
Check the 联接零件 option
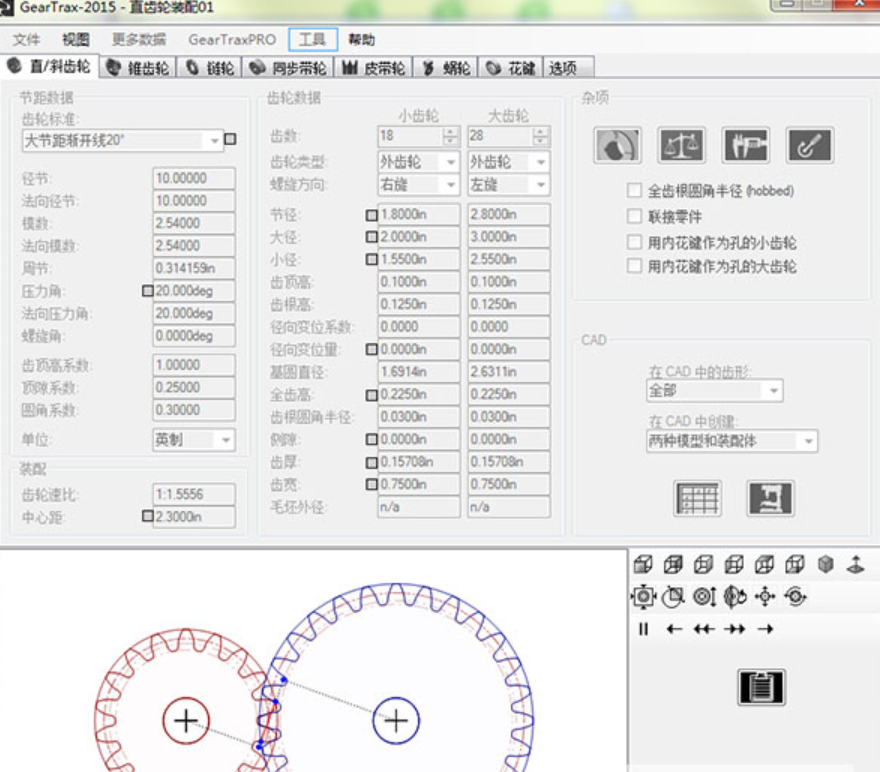point(634,217)
